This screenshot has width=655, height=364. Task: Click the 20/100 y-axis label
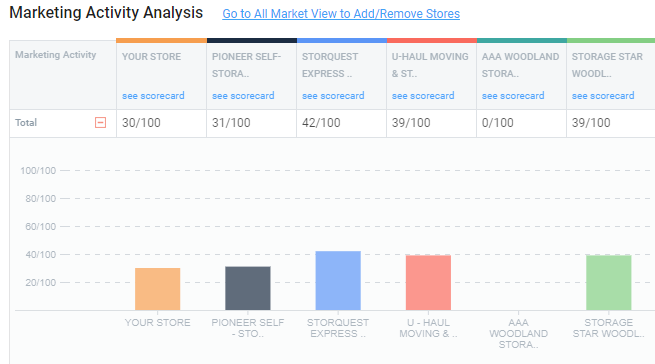[41, 283]
